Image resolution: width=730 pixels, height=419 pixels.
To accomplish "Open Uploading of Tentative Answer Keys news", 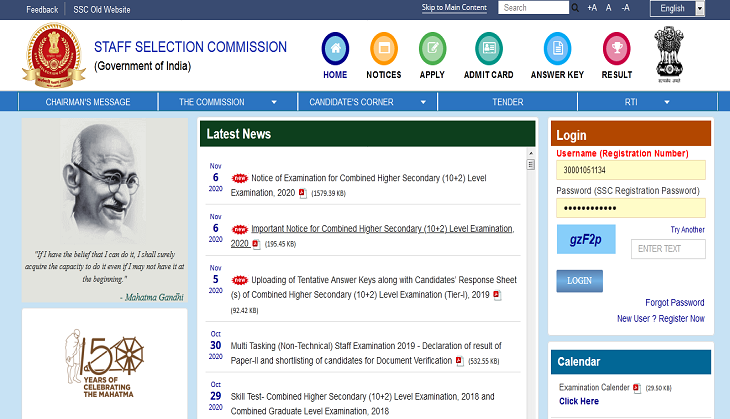I will [x=374, y=287].
